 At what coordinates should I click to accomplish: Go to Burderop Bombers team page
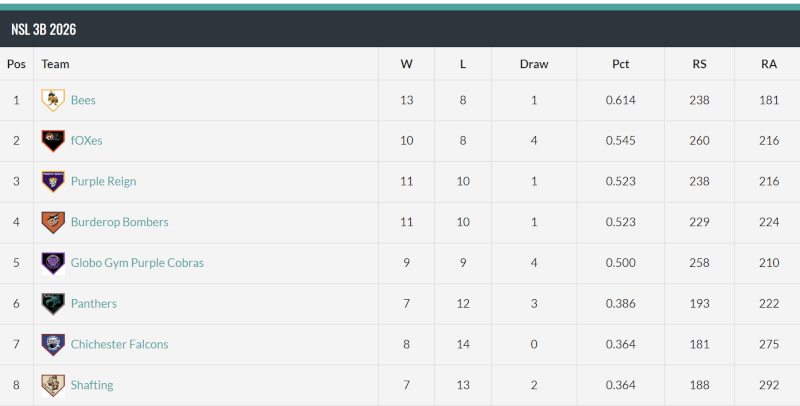[x=120, y=222]
